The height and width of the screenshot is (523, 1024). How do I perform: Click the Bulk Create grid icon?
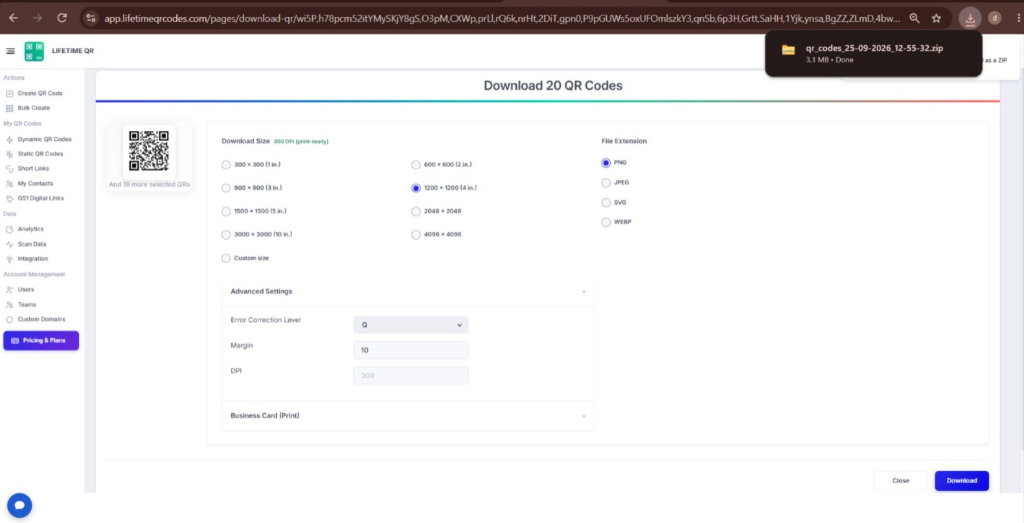tap(9, 108)
